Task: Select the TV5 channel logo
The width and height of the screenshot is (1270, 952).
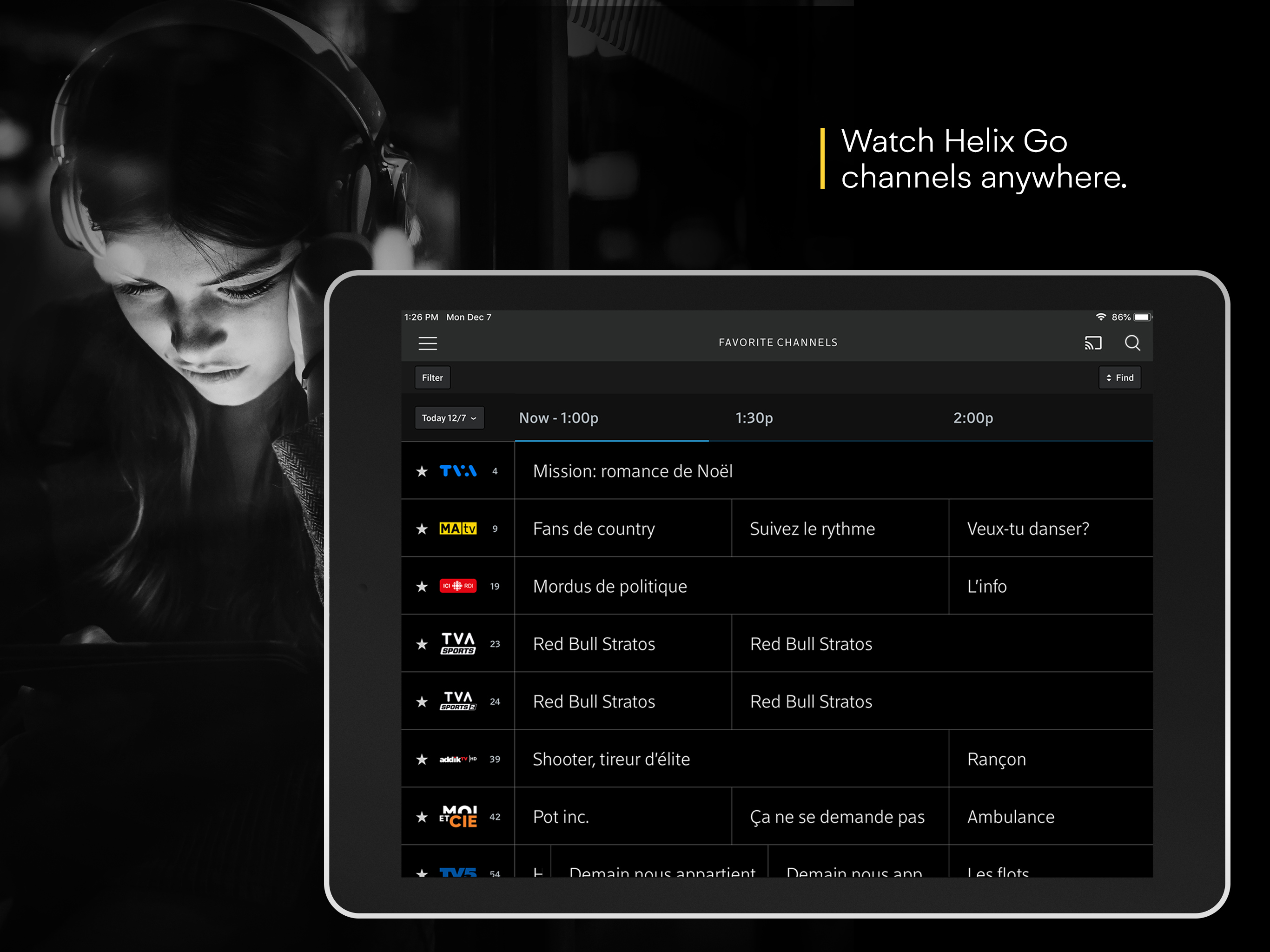Action: tap(457, 872)
